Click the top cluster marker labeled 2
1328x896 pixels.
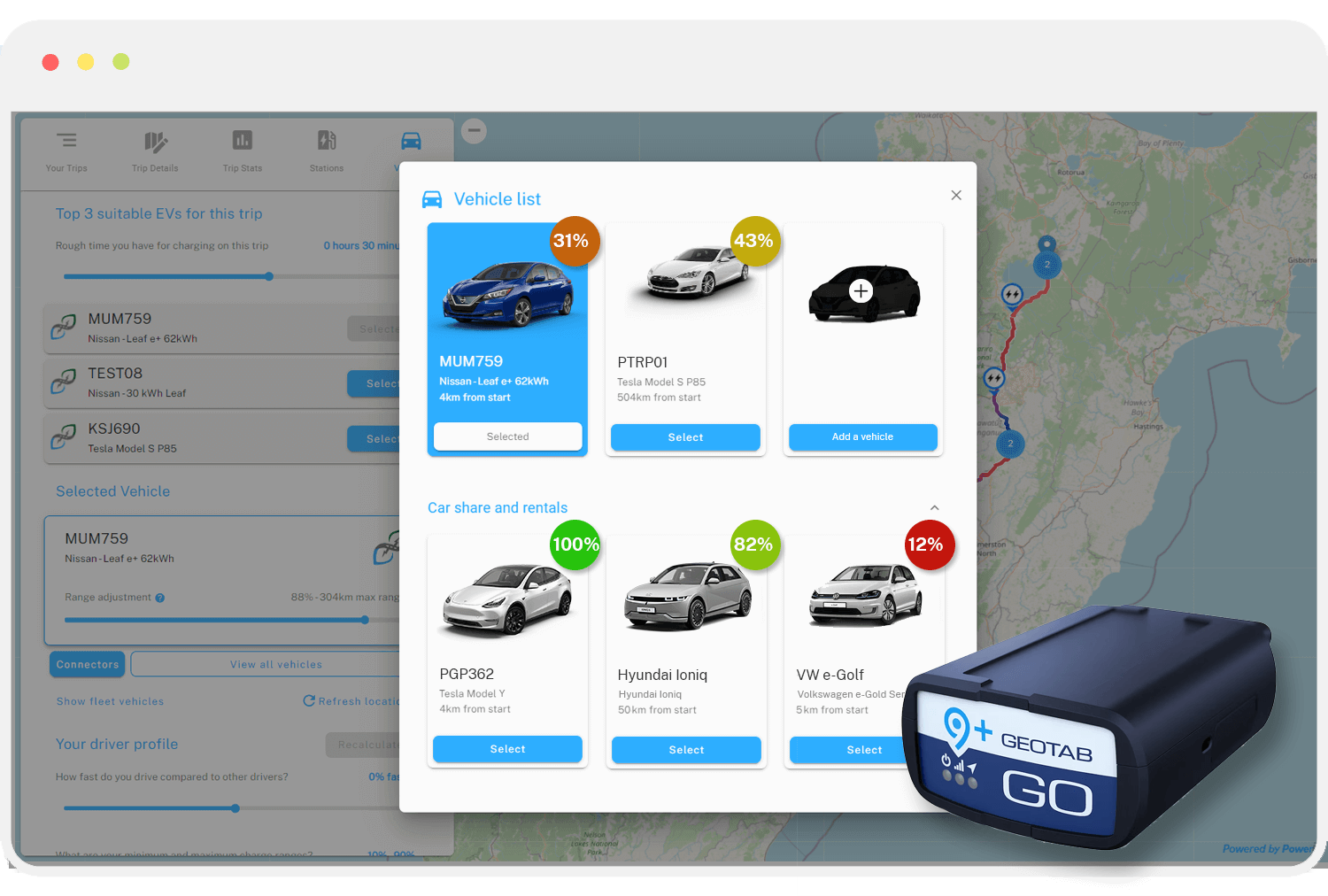click(x=1047, y=265)
